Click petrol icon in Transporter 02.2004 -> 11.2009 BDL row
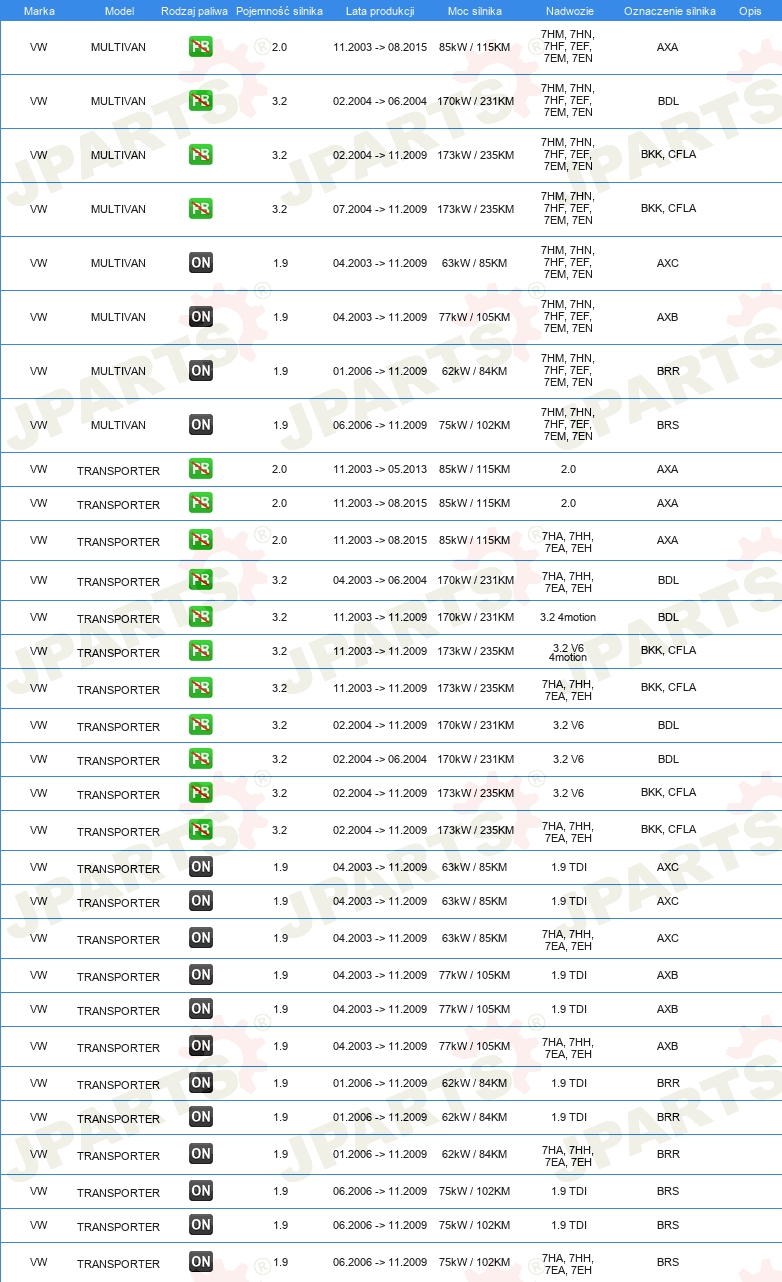782x1282 pixels. click(201, 725)
